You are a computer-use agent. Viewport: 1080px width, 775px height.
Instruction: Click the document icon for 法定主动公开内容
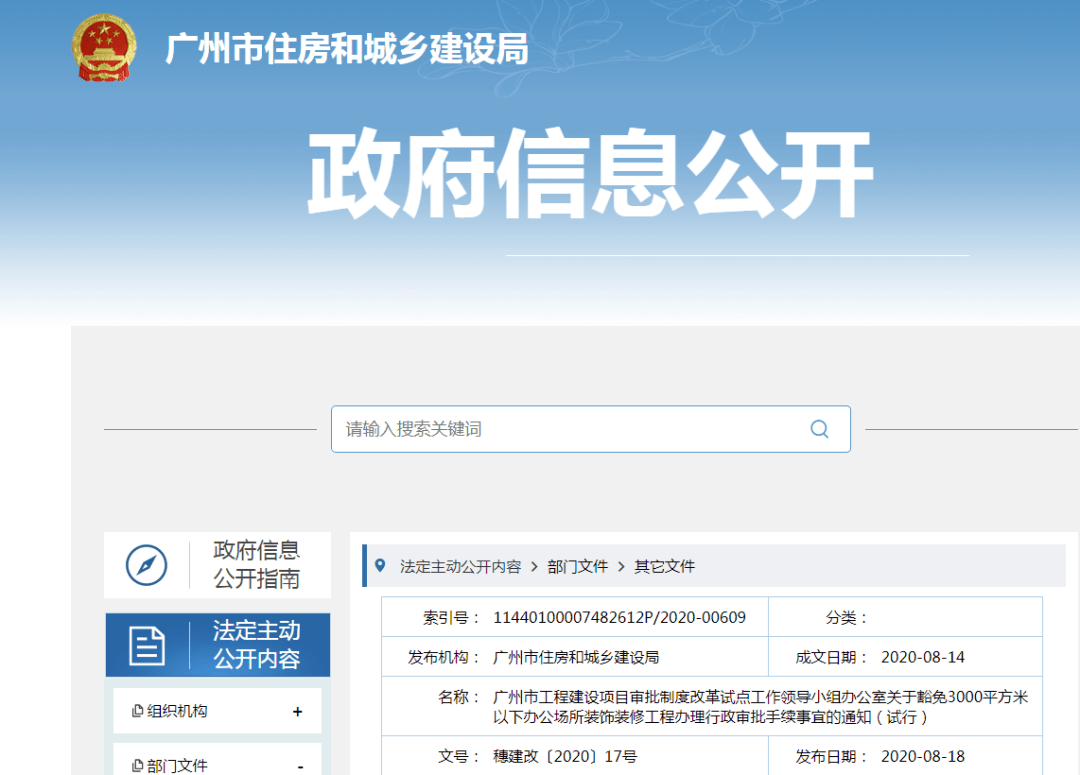coord(147,645)
